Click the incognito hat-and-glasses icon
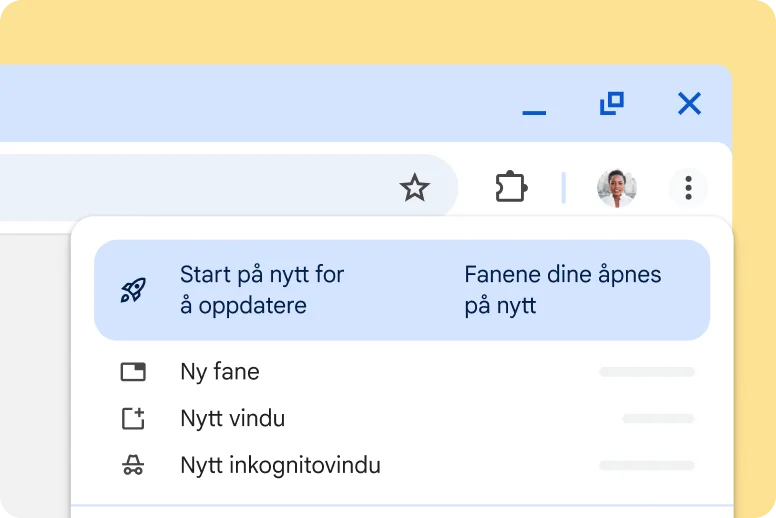Image resolution: width=776 pixels, height=518 pixels. 133,465
